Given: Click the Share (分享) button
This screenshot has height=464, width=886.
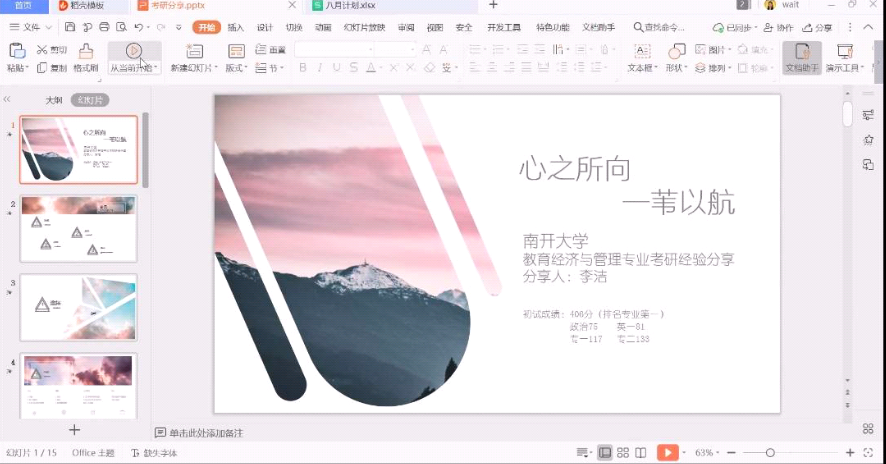Looking at the screenshot, I should tap(817, 28).
